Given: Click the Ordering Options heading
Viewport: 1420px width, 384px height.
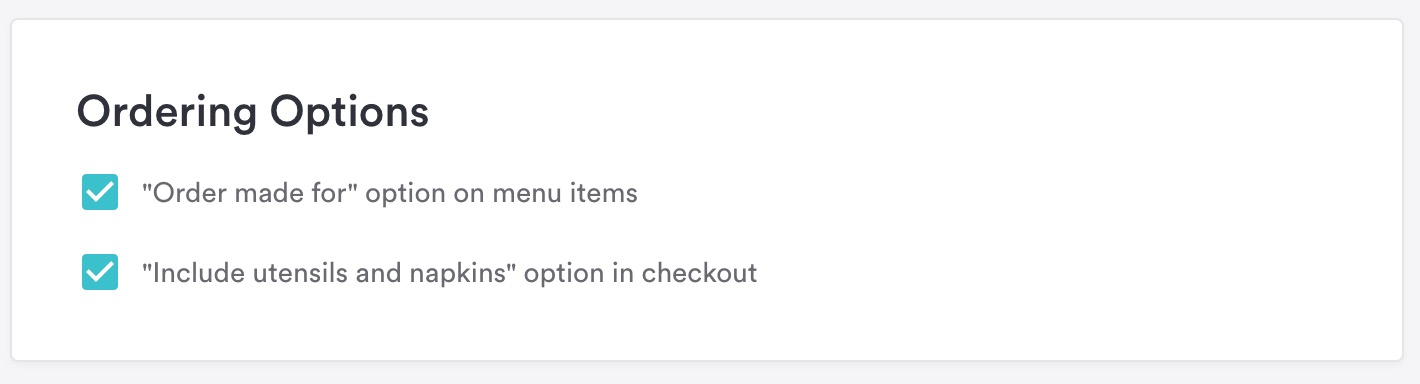Looking at the screenshot, I should pyautogui.click(x=253, y=112).
